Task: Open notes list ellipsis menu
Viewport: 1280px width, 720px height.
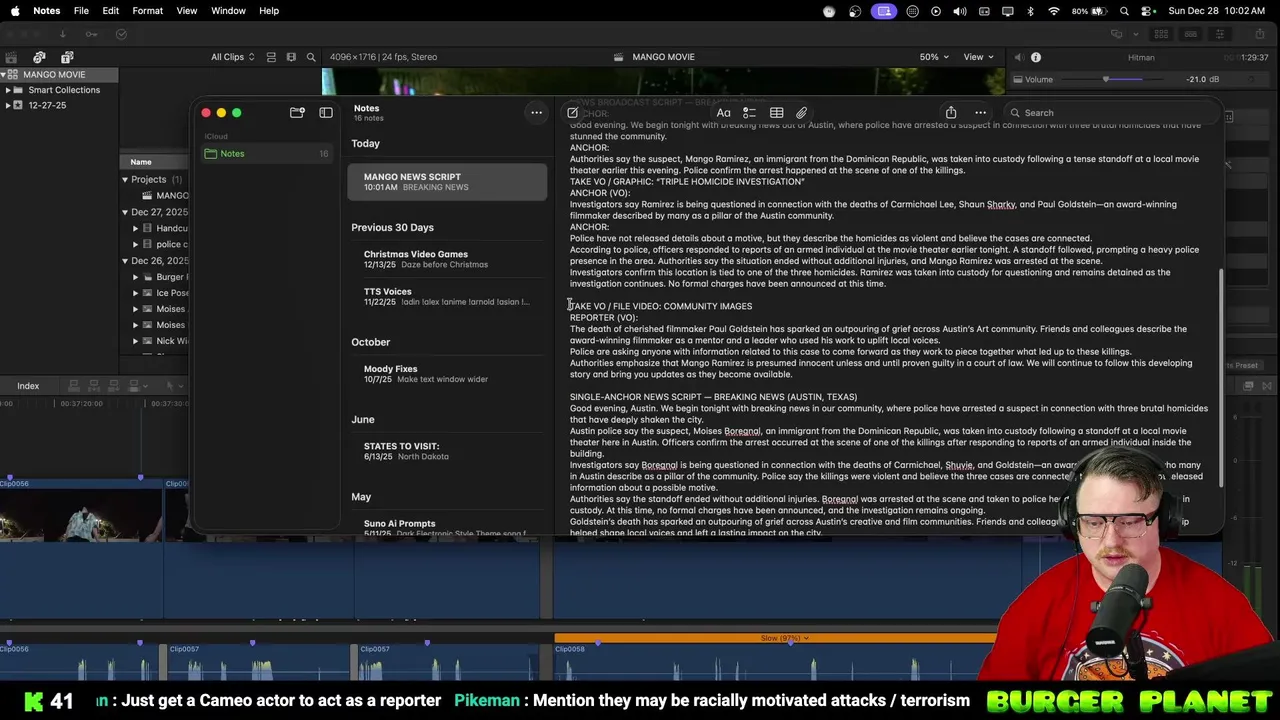Action: click(536, 112)
